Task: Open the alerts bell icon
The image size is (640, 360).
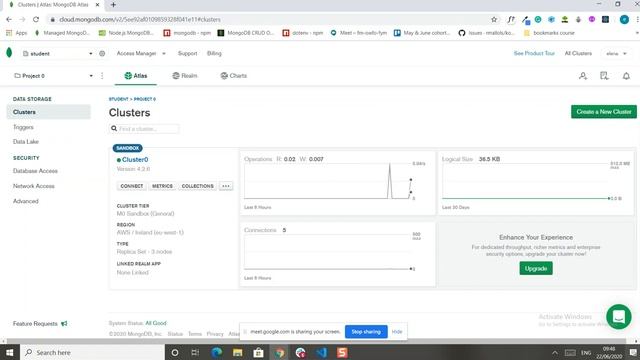Action: (x=626, y=76)
